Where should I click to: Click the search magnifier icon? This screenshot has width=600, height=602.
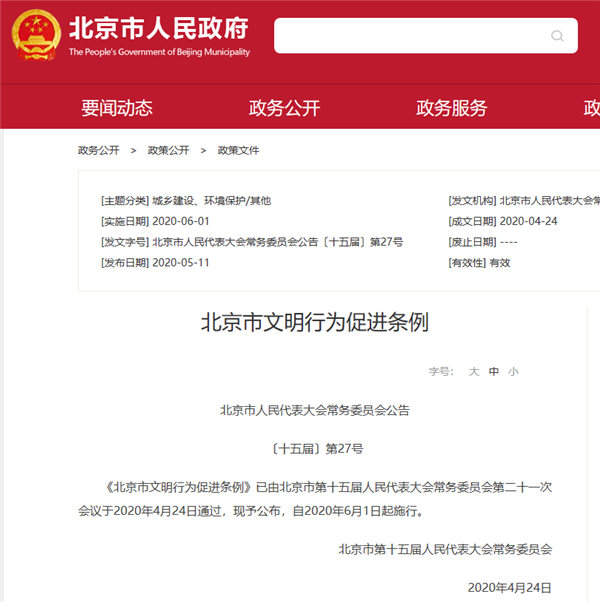pyautogui.click(x=557, y=36)
